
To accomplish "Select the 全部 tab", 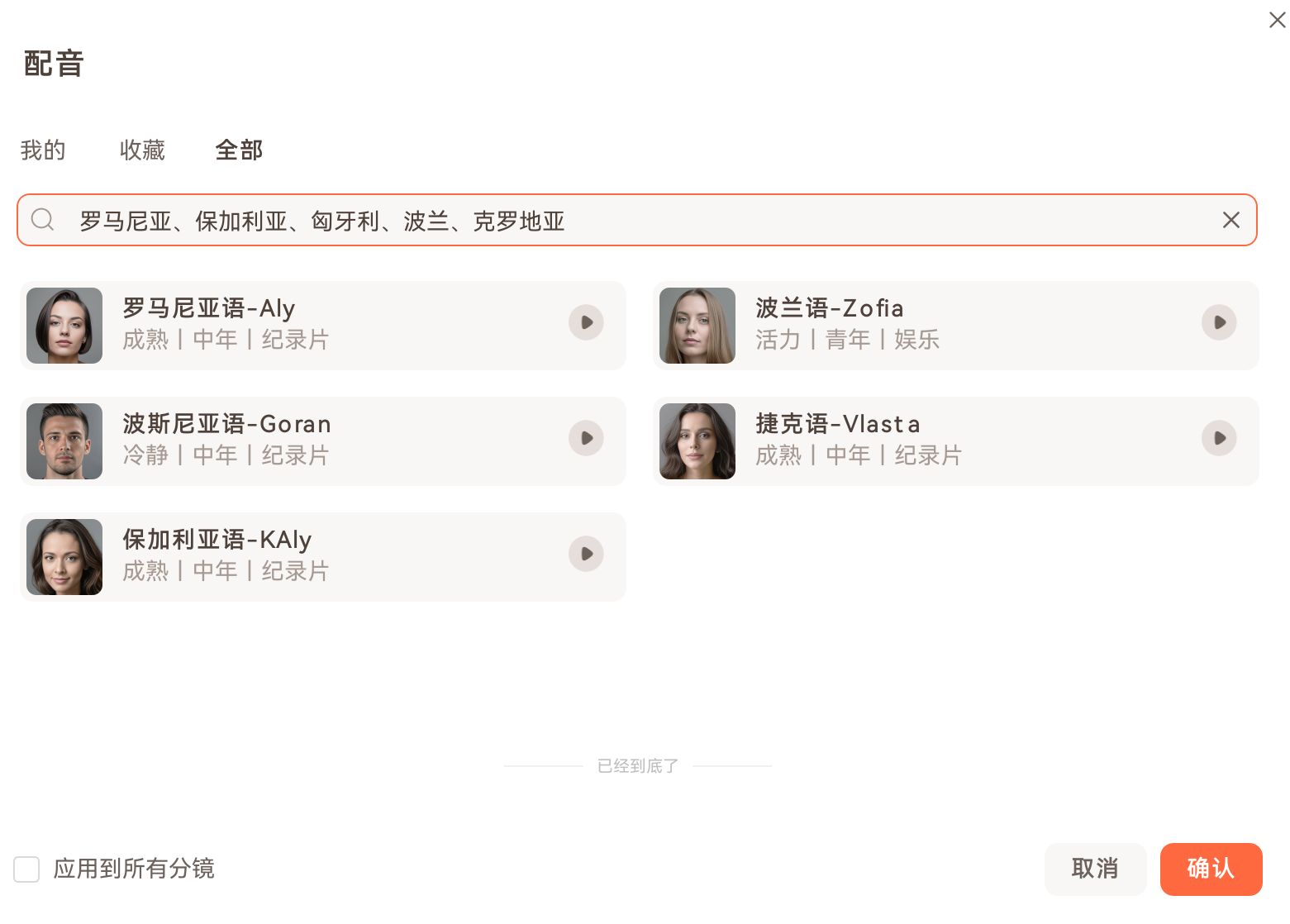I will tap(239, 150).
